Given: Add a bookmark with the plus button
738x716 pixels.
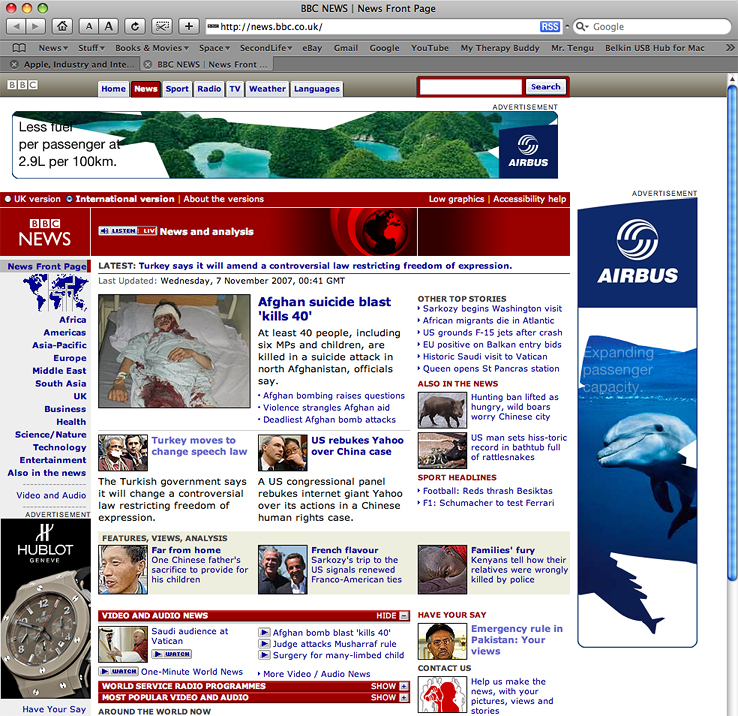Looking at the screenshot, I should 189,26.
